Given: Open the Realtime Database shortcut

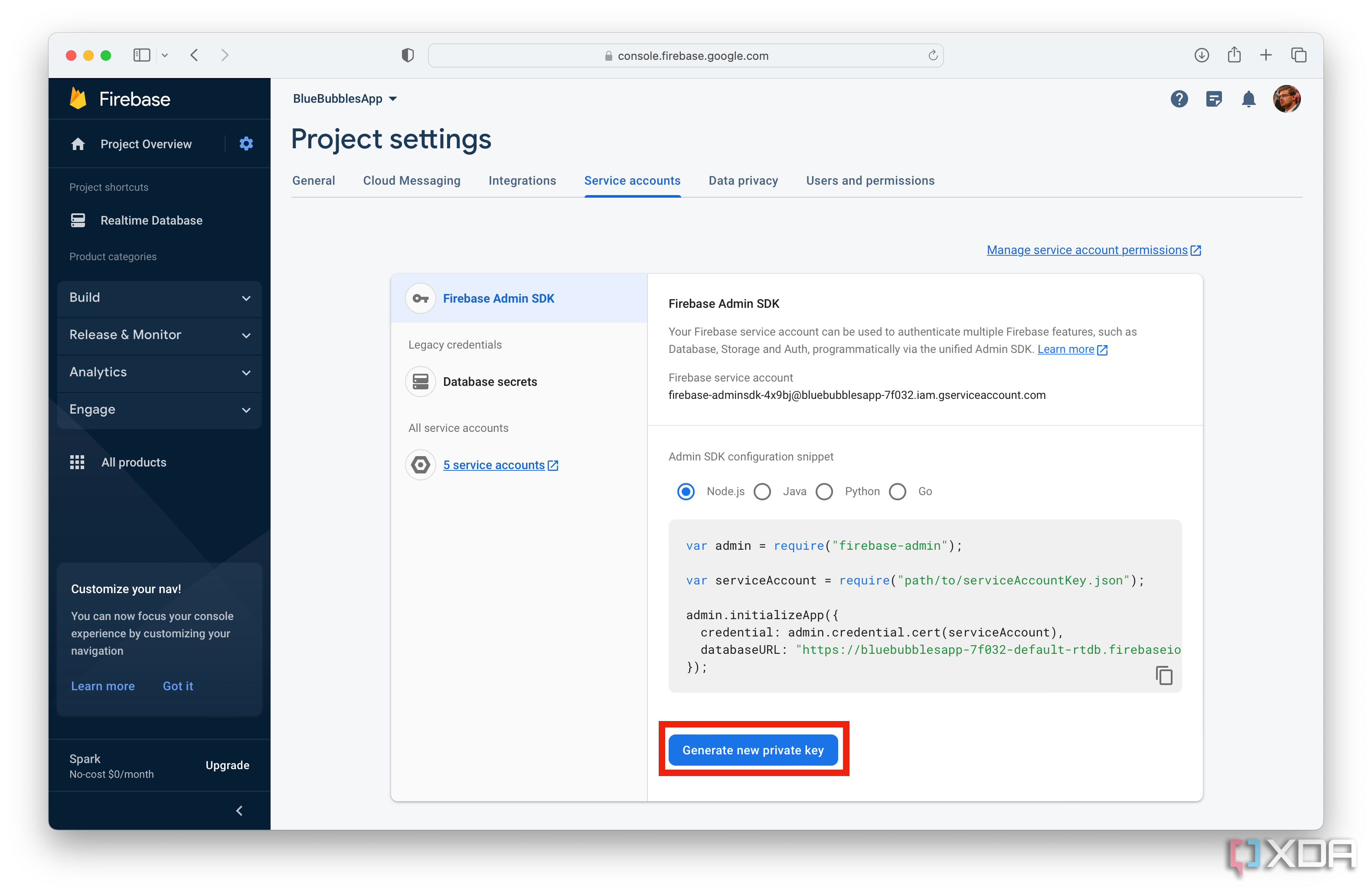Looking at the screenshot, I should (151, 220).
